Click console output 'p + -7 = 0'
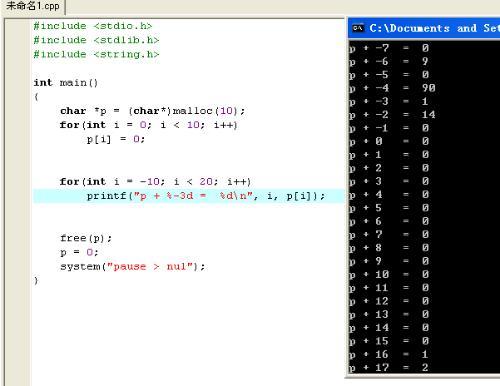The width and height of the screenshot is (500, 386). [389, 48]
